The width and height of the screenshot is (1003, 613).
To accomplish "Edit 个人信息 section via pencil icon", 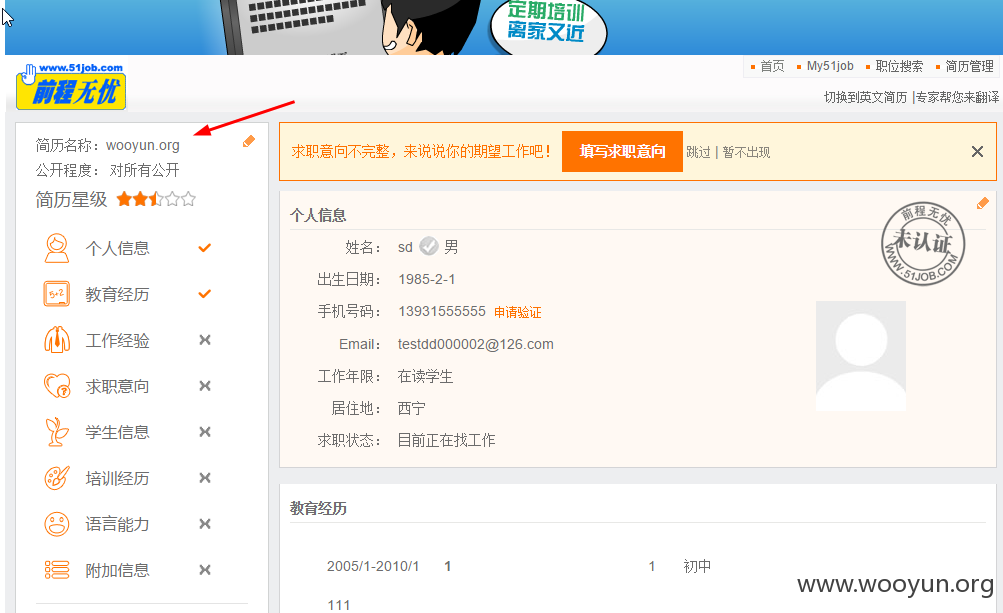I will [983, 203].
